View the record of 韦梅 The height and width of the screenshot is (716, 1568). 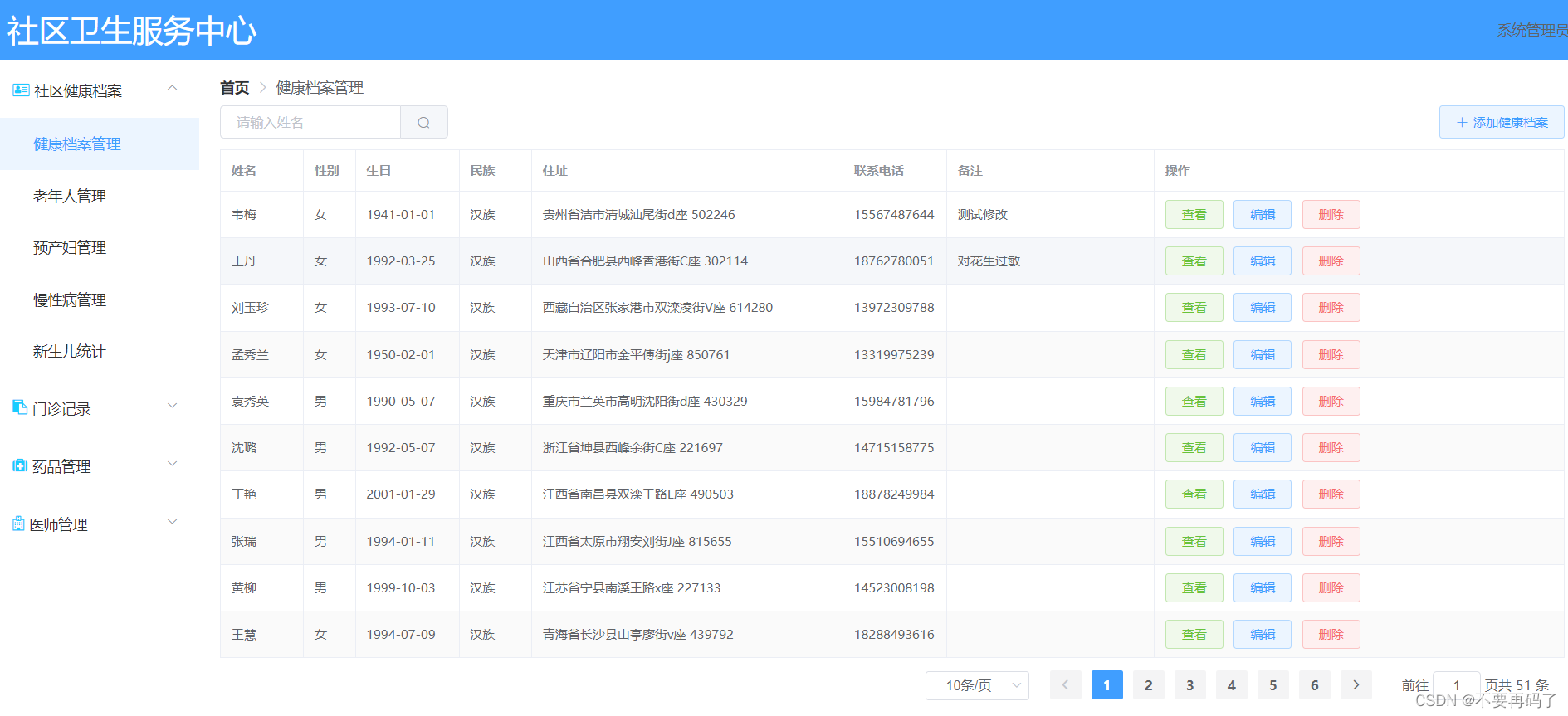(1194, 215)
